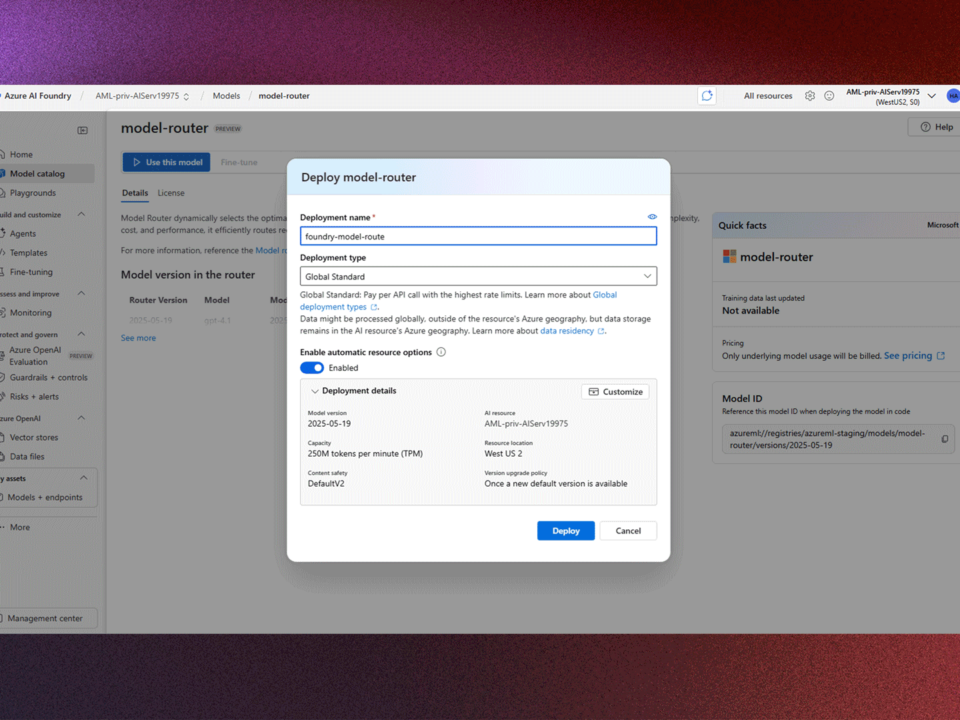Collapse the Deployment details section
Image resolution: width=960 pixels, height=720 pixels.
point(315,391)
